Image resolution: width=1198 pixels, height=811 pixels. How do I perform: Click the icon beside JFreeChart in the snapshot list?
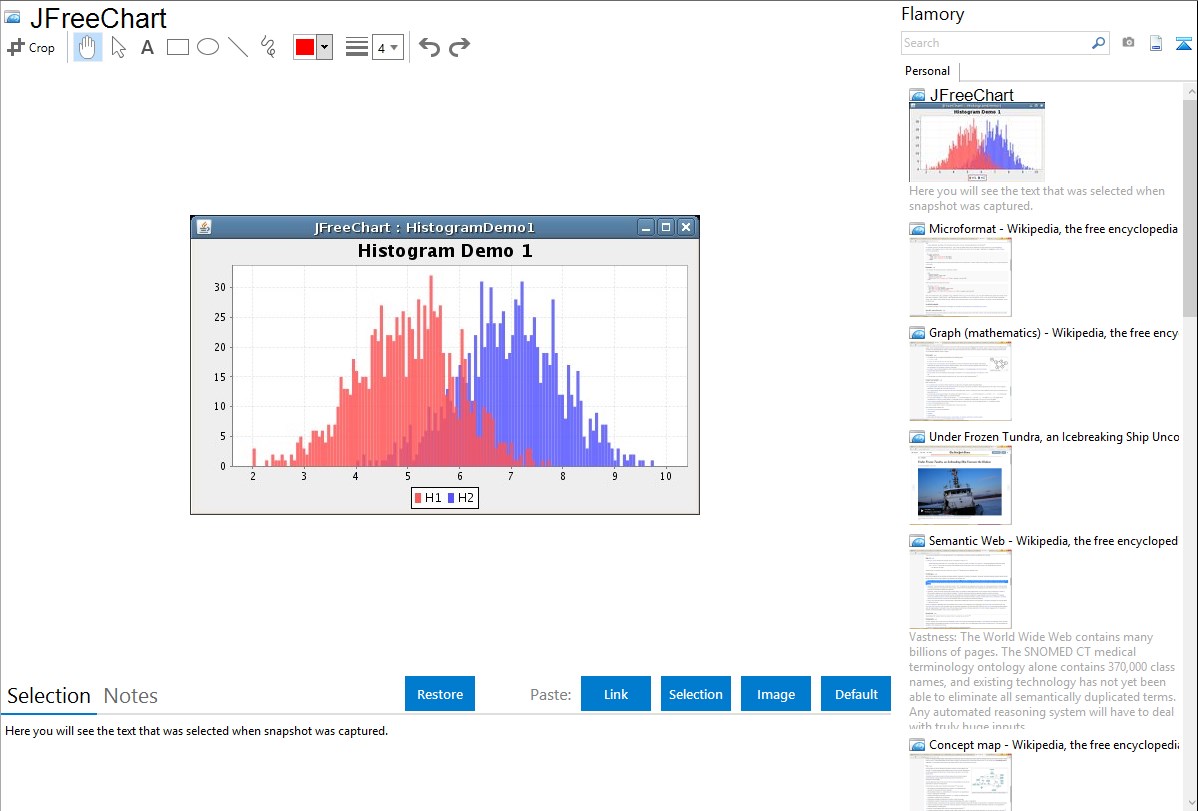click(x=918, y=96)
